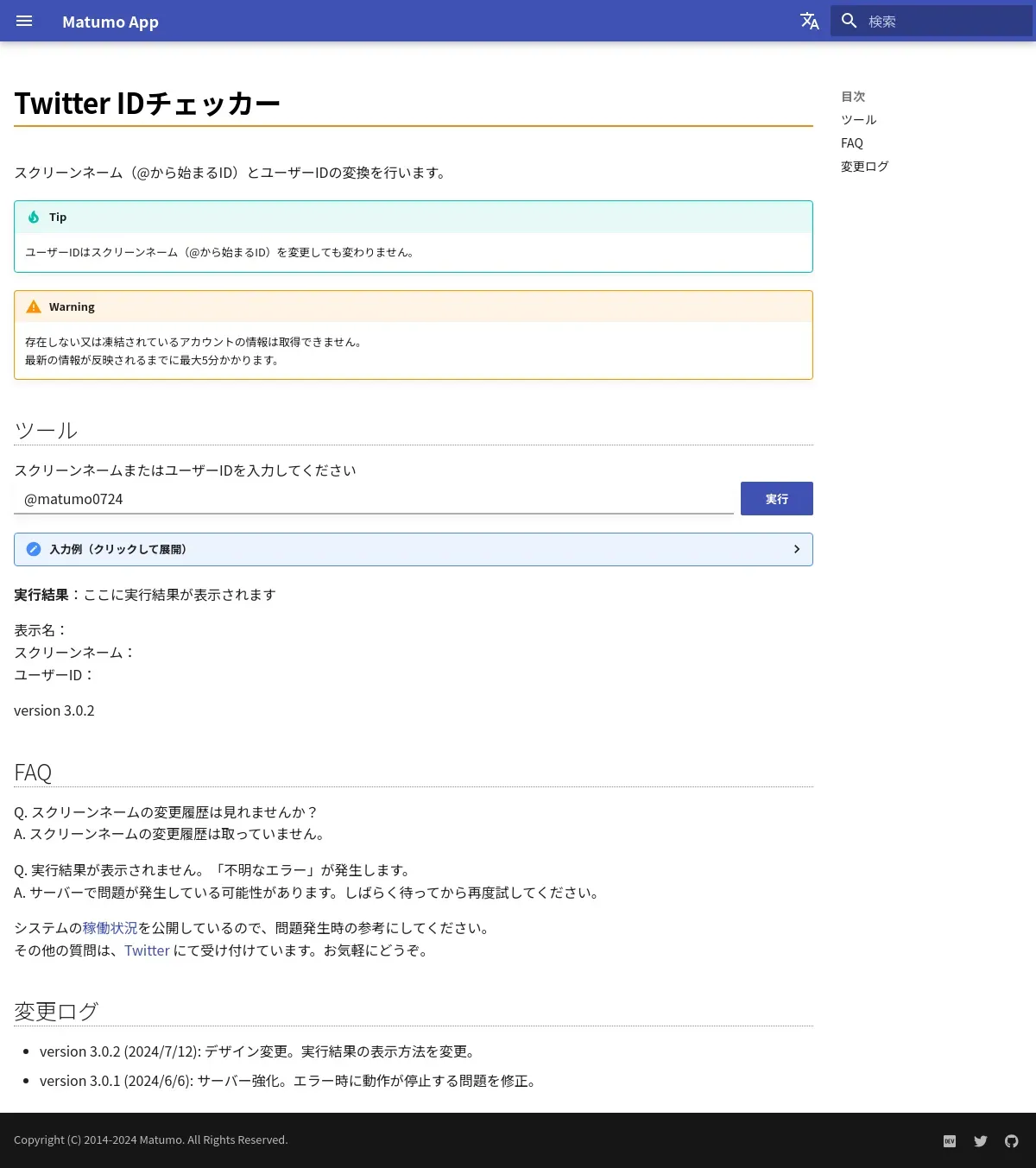This screenshot has width=1036, height=1168.
Task: Click the ツール section heading
Action: click(x=46, y=430)
